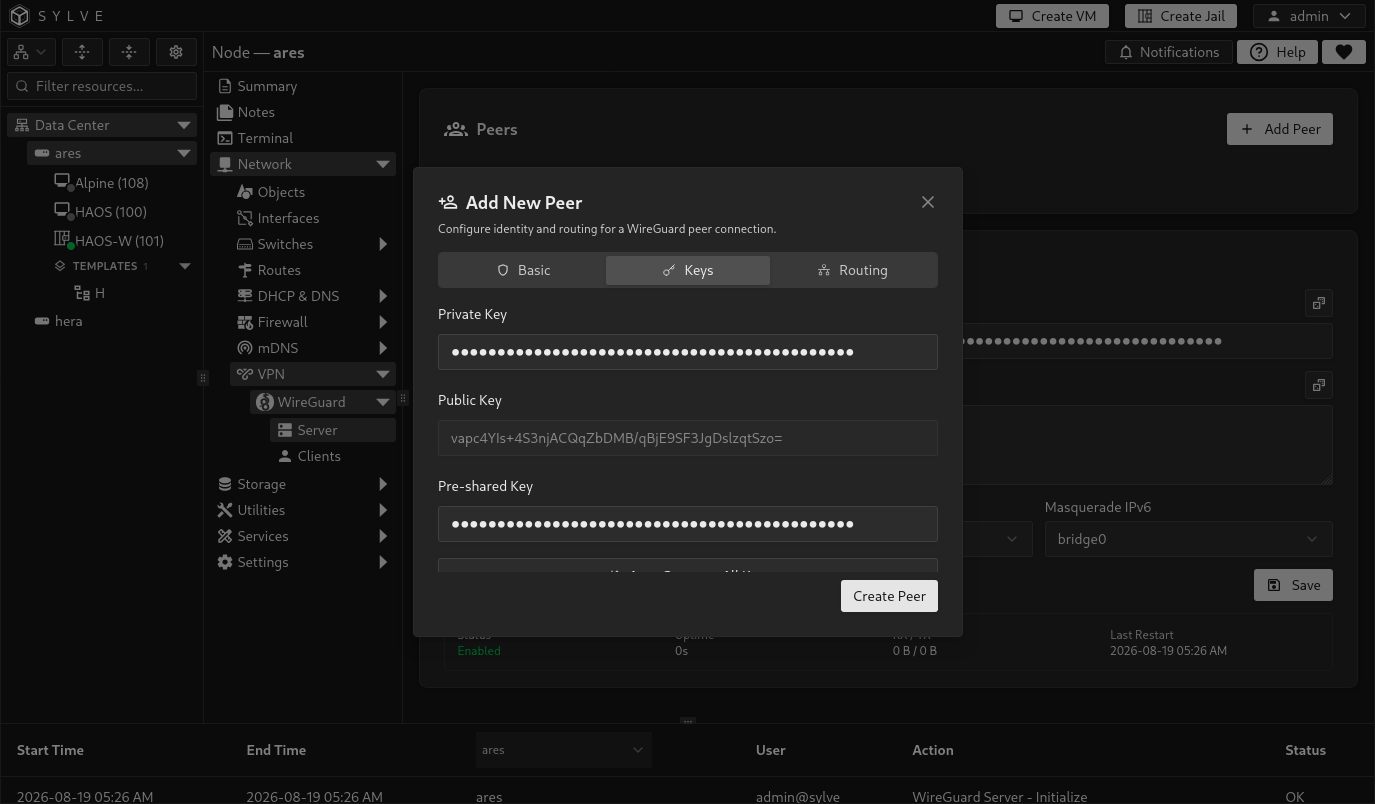Click Create Peer button
This screenshot has height=804, width=1375.
(x=889, y=596)
